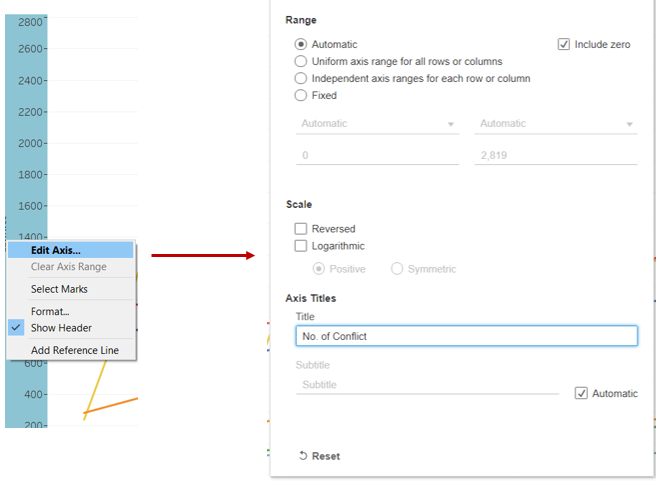This screenshot has width=659, height=481.
Task: Select the Fixed range option
Action: [301, 95]
